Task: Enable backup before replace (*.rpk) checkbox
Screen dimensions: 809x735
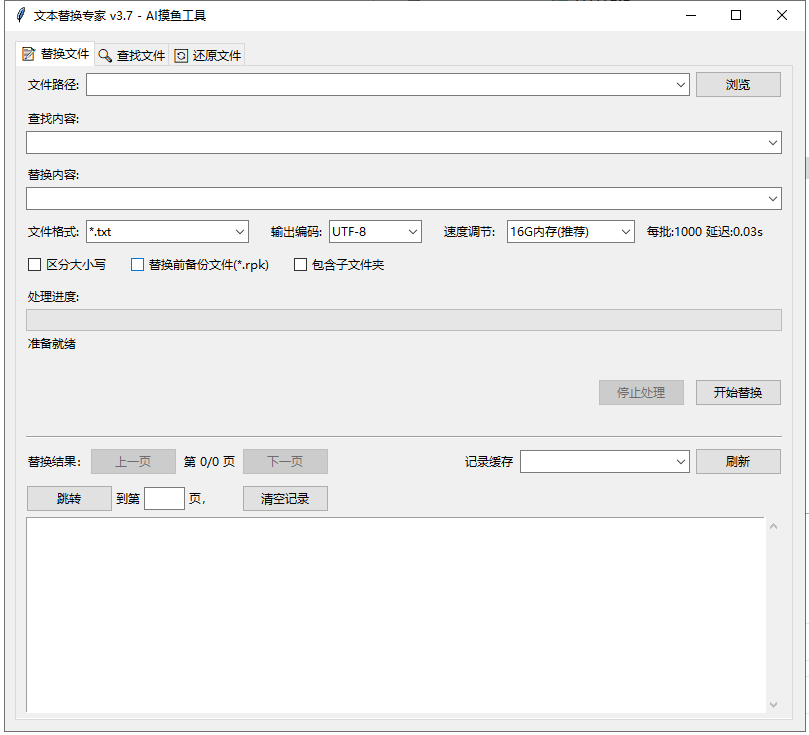Action: point(136,264)
